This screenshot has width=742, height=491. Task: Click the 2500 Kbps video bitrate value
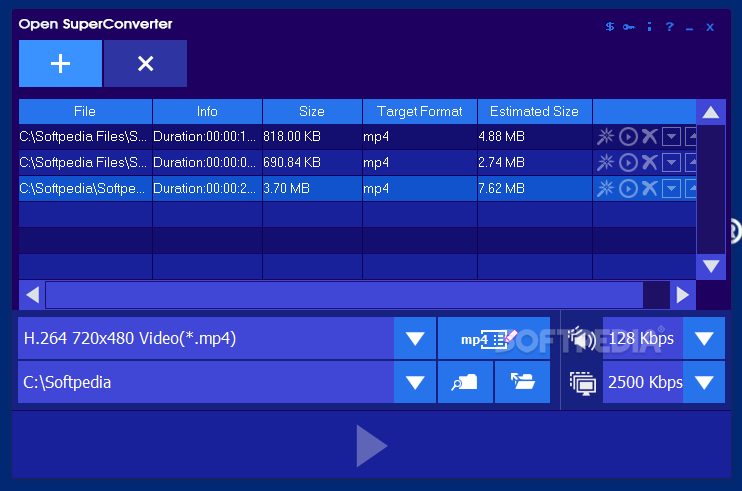click(x=642, y=382)
